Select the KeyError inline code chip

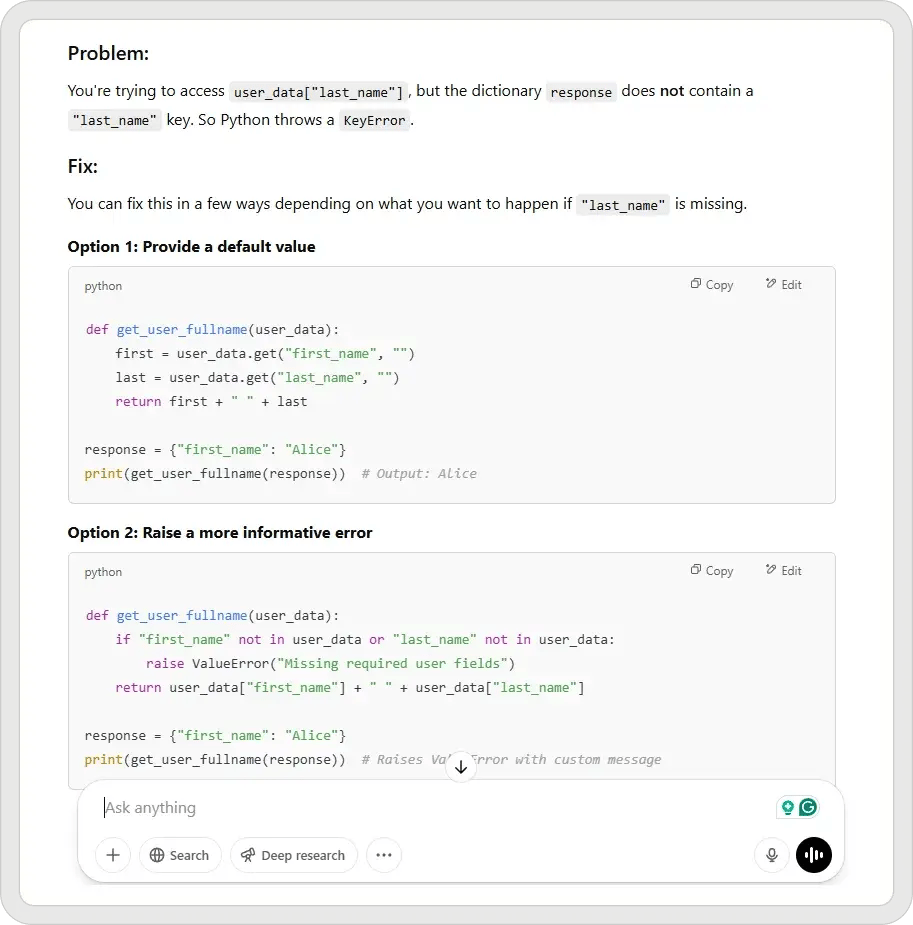click(375, 120)
